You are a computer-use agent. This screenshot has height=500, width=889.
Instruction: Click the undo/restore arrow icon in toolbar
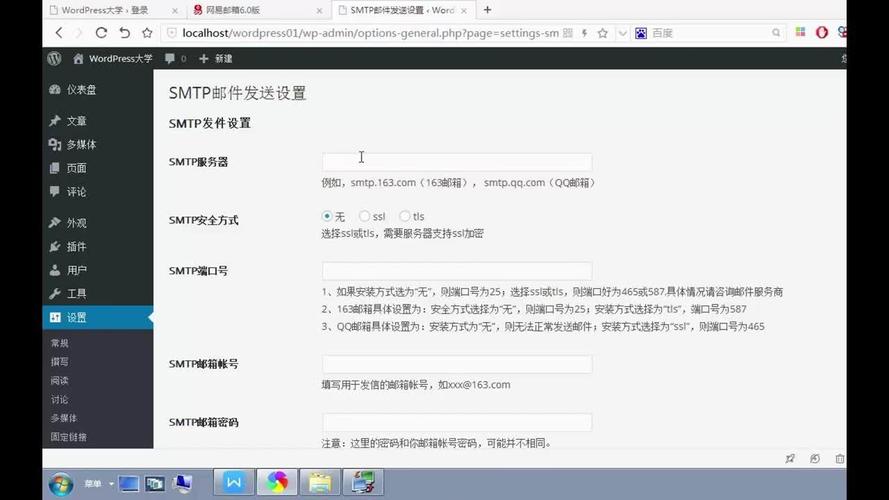point(124,33)
